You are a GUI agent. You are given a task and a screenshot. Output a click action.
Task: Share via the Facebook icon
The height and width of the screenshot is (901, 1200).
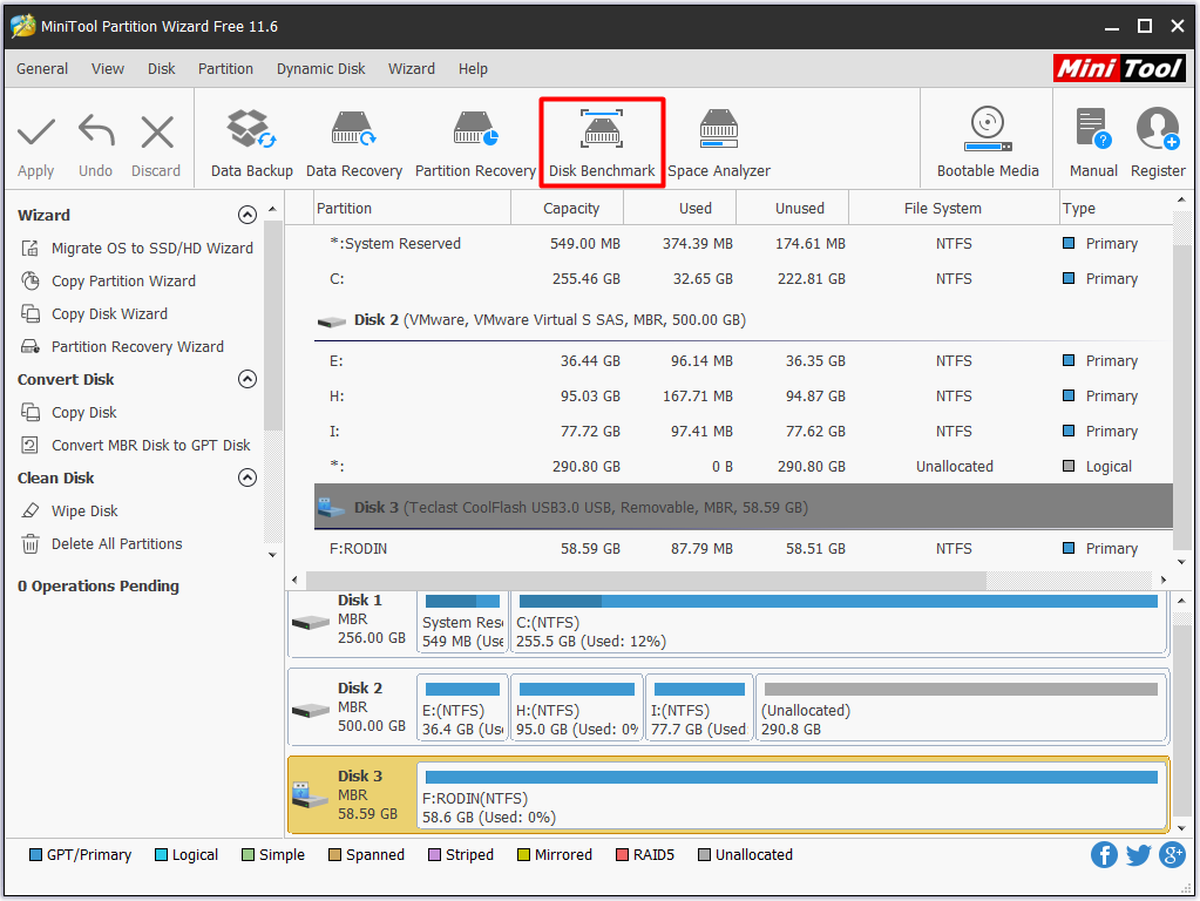coord(1104,855)
